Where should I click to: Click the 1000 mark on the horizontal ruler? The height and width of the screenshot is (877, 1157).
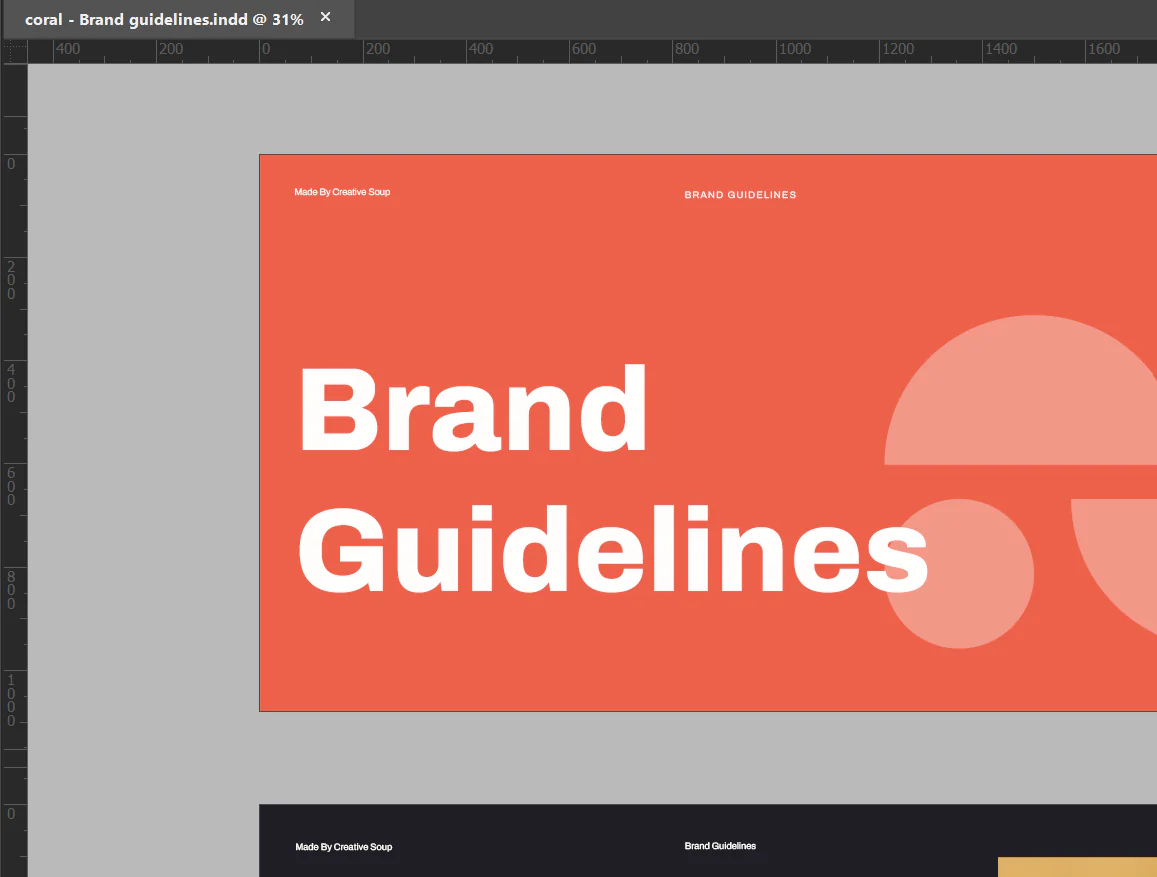794,50
